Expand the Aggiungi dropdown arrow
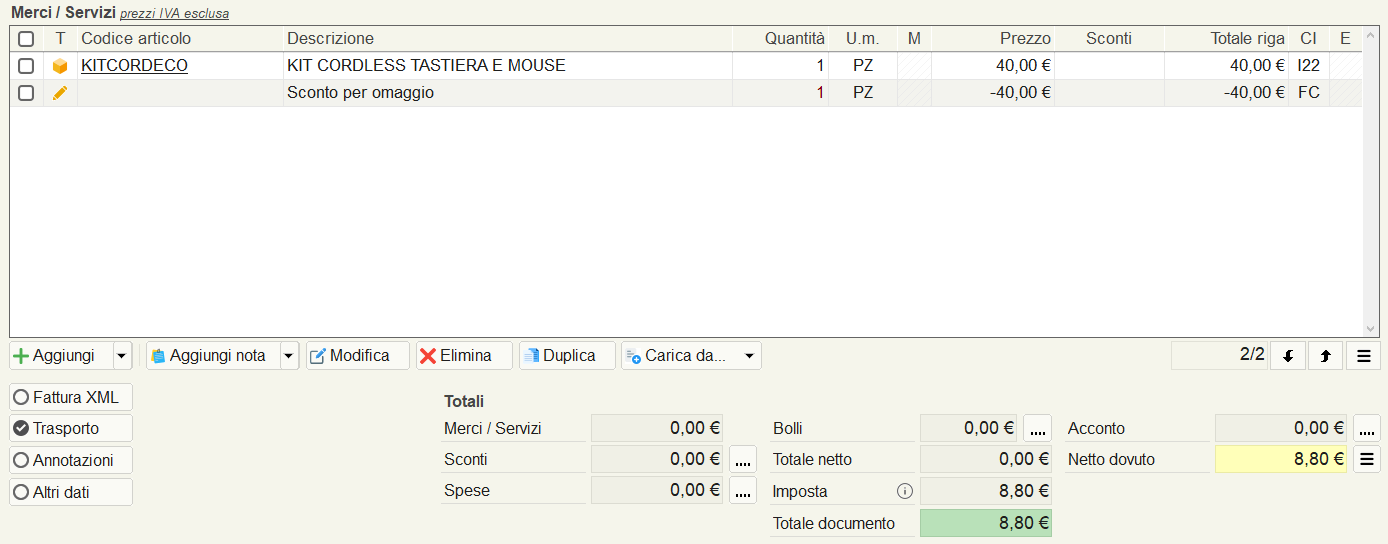This screenshot has width=1388, height=544. click(x=122, y=356)
